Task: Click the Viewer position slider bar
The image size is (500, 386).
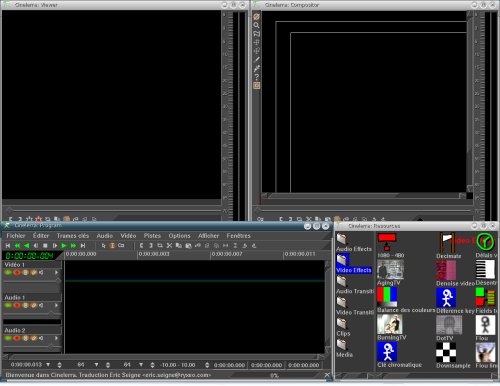Action: (112, 210)
